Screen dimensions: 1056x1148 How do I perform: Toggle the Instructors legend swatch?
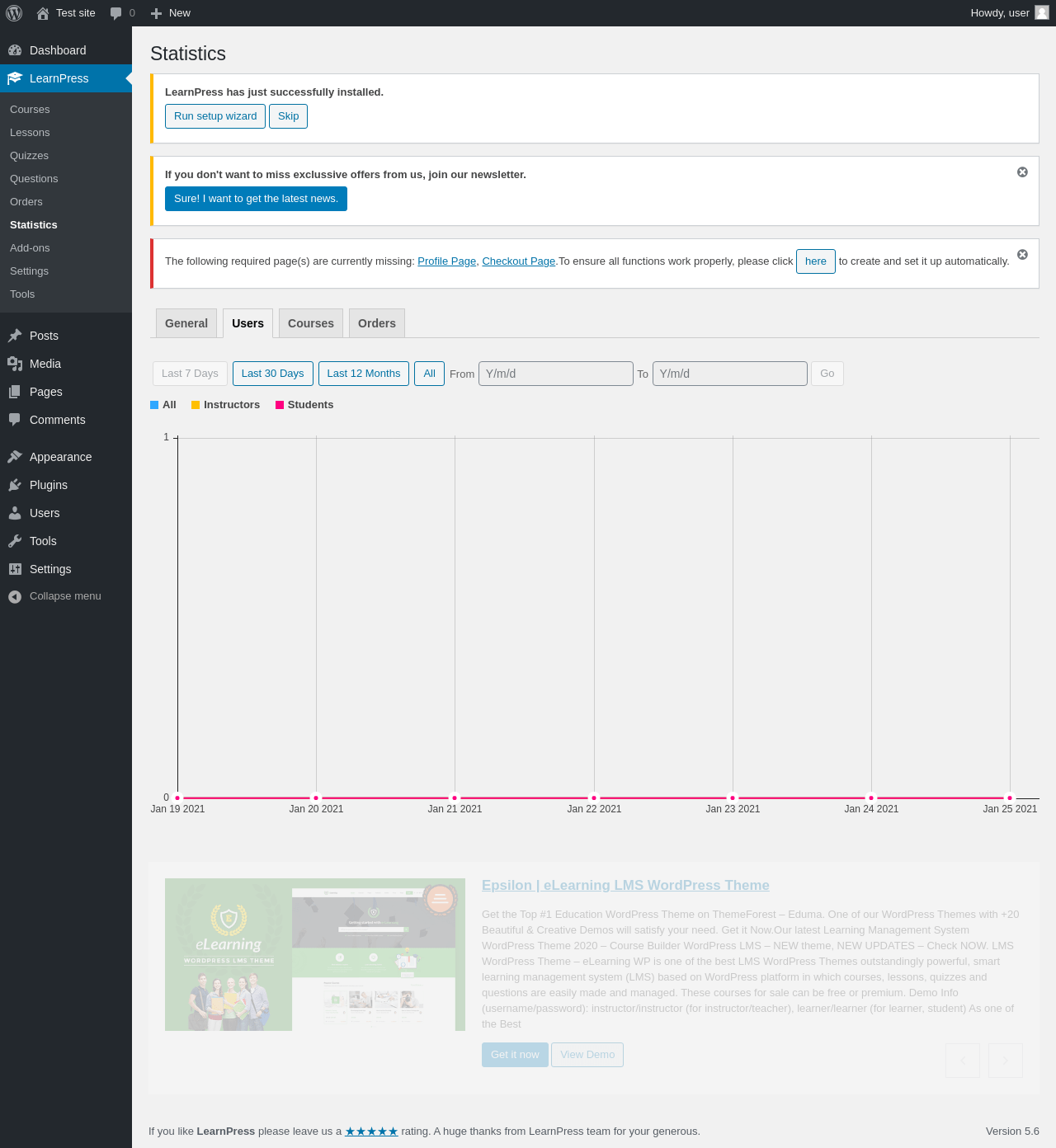click(196, 405)
